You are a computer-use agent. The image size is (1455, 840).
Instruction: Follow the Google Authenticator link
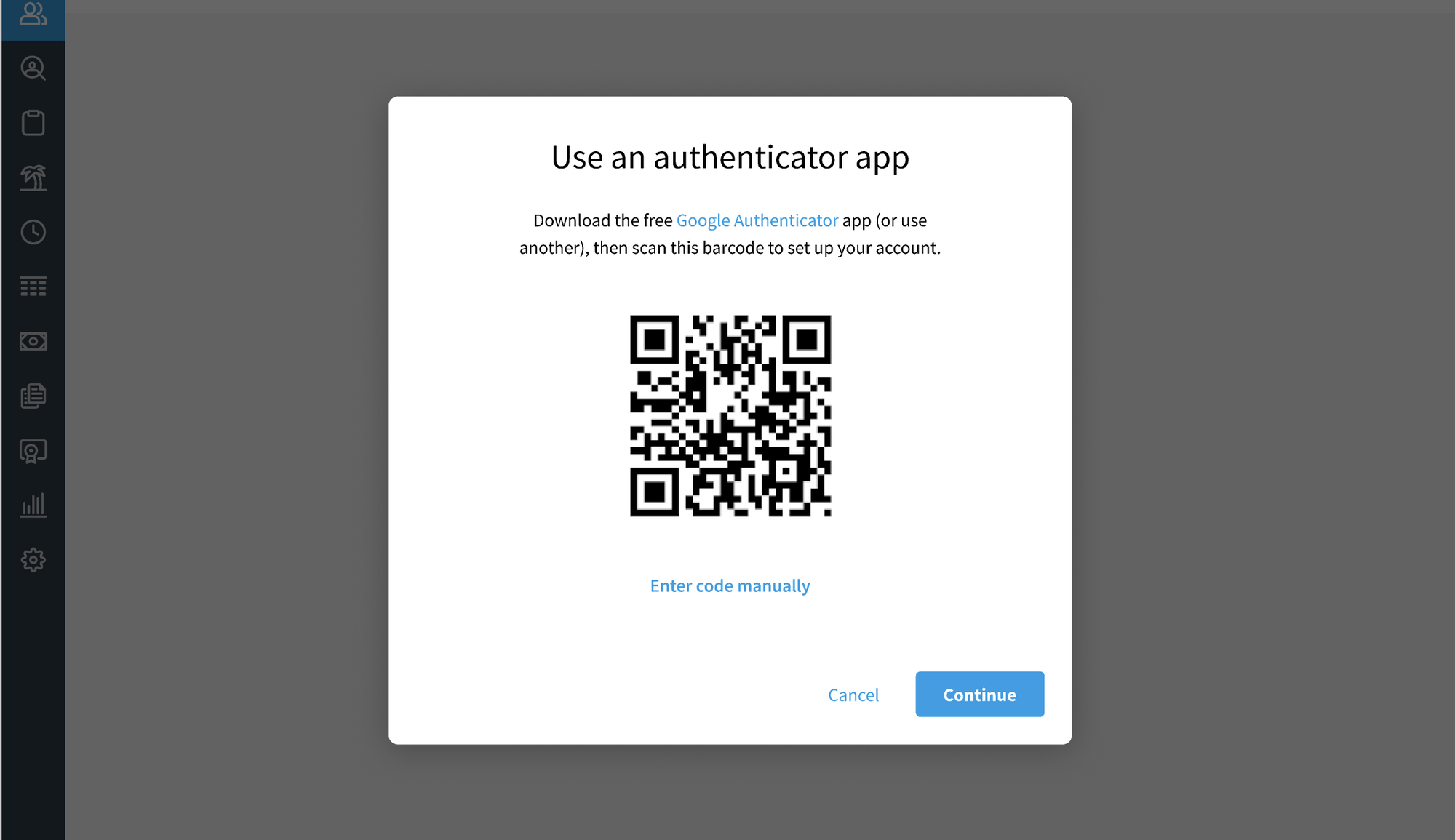tap(757, 220)
